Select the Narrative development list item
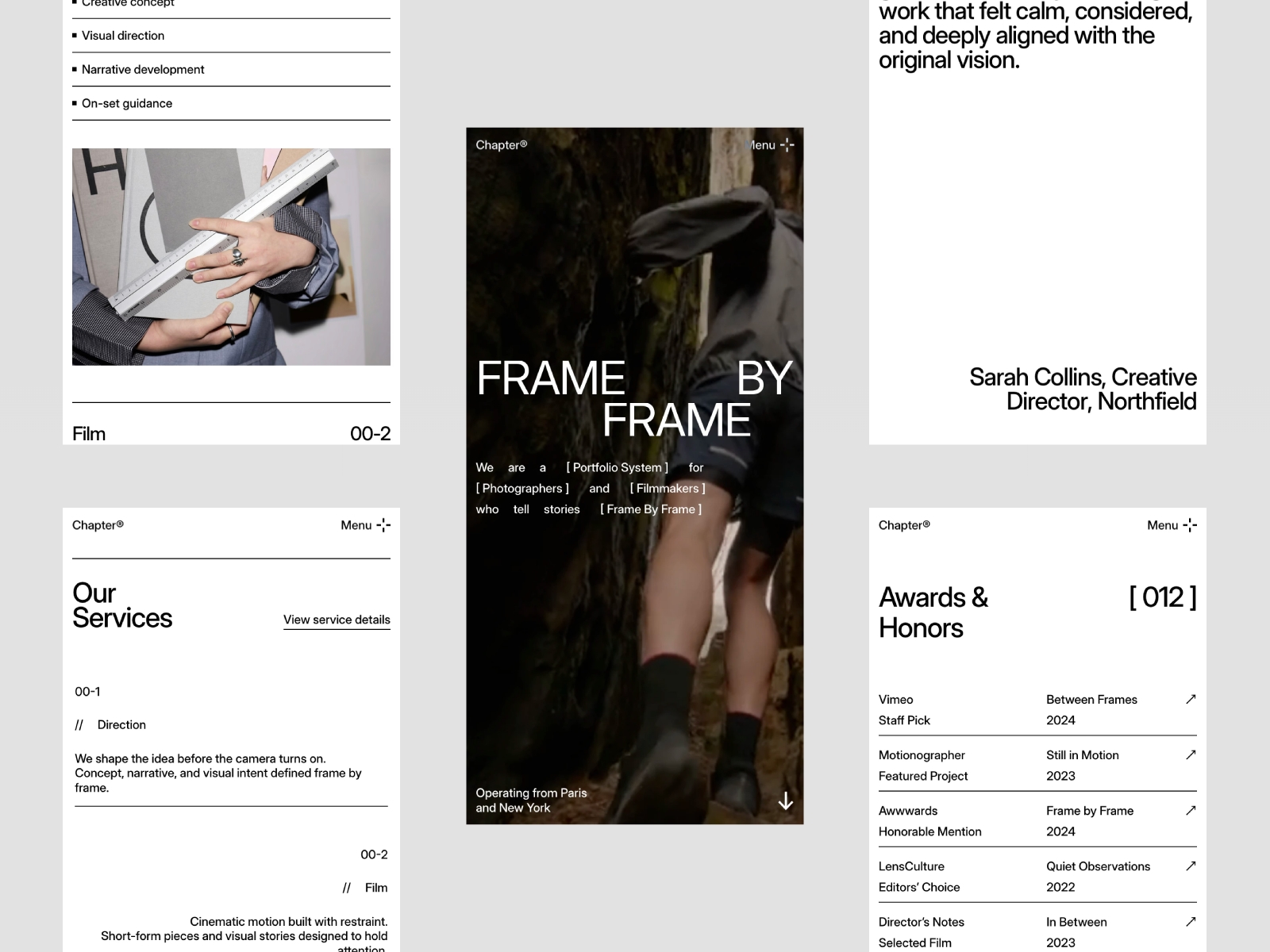This screenshot has height=952, width=1270. 142,69
